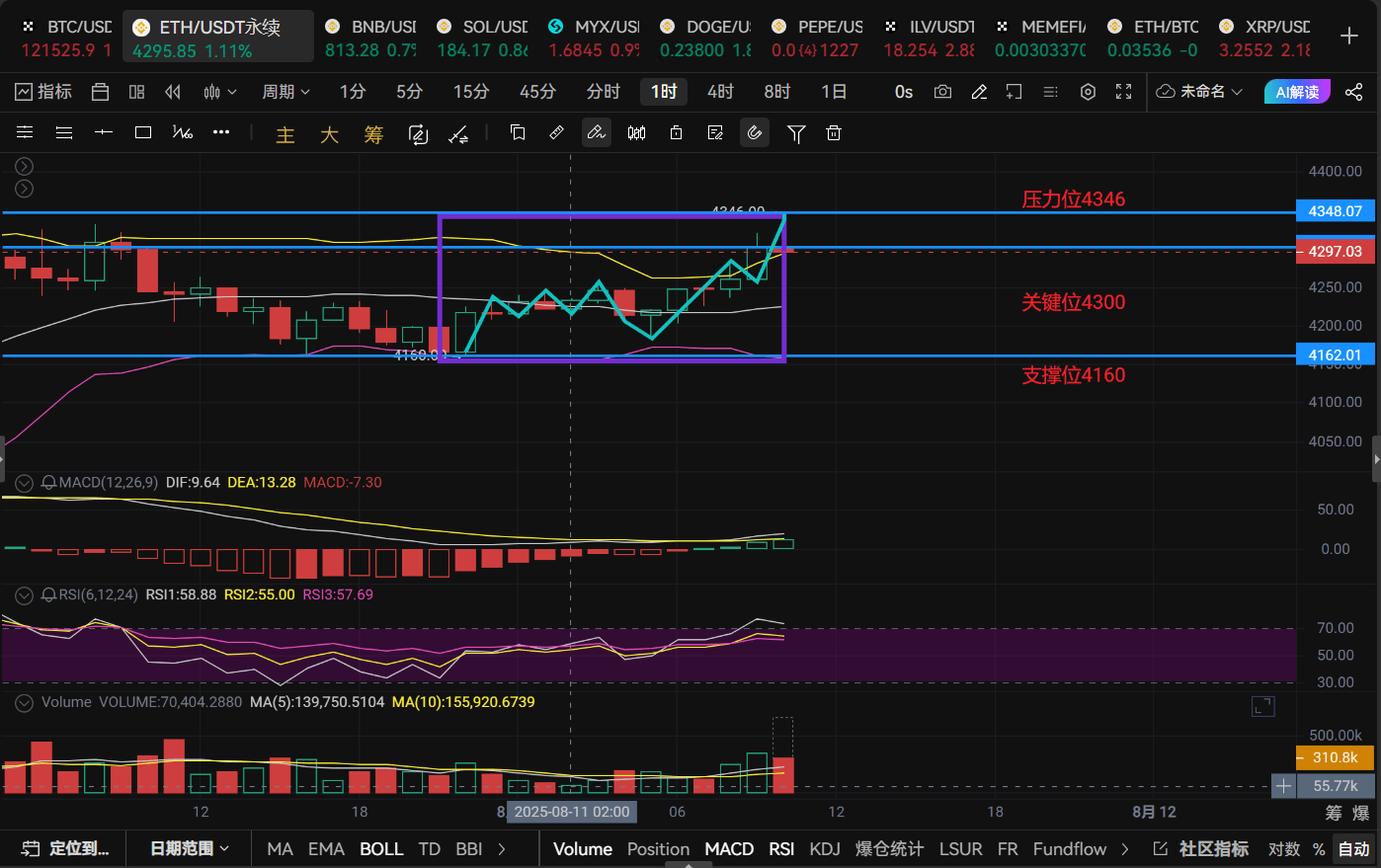Screen dimensions: 1381x868
Task: Switch to the 1分 timeframe
Action: point(353,92)
